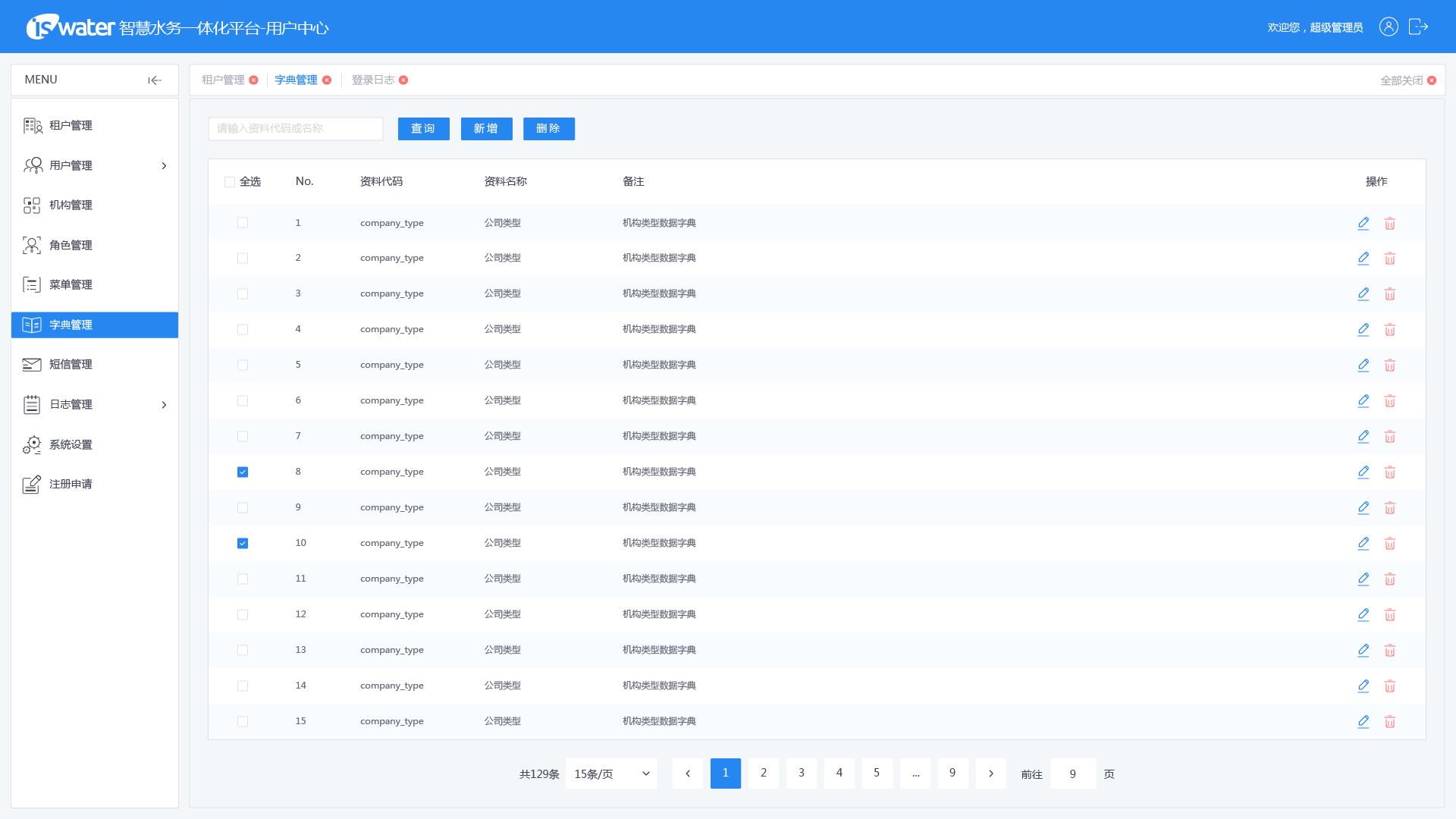Click the iSwater logo
1456x819 pixels.
[71, 27]
